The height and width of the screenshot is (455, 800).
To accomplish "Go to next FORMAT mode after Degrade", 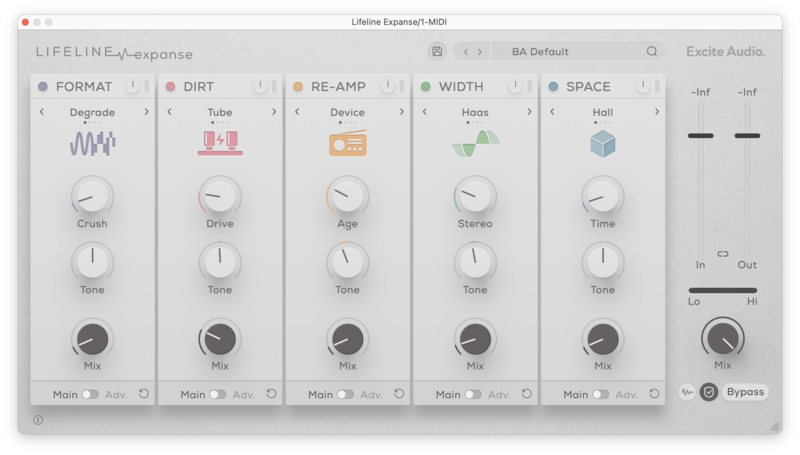I will pos(146,112).
